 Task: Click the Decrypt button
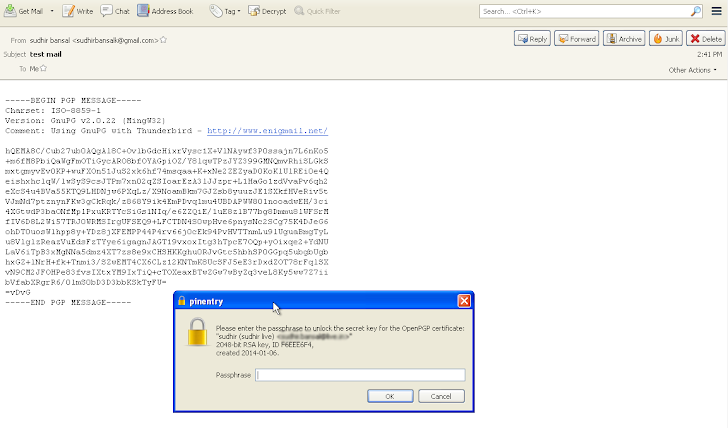pyautogui.click(x=267, y=11)
